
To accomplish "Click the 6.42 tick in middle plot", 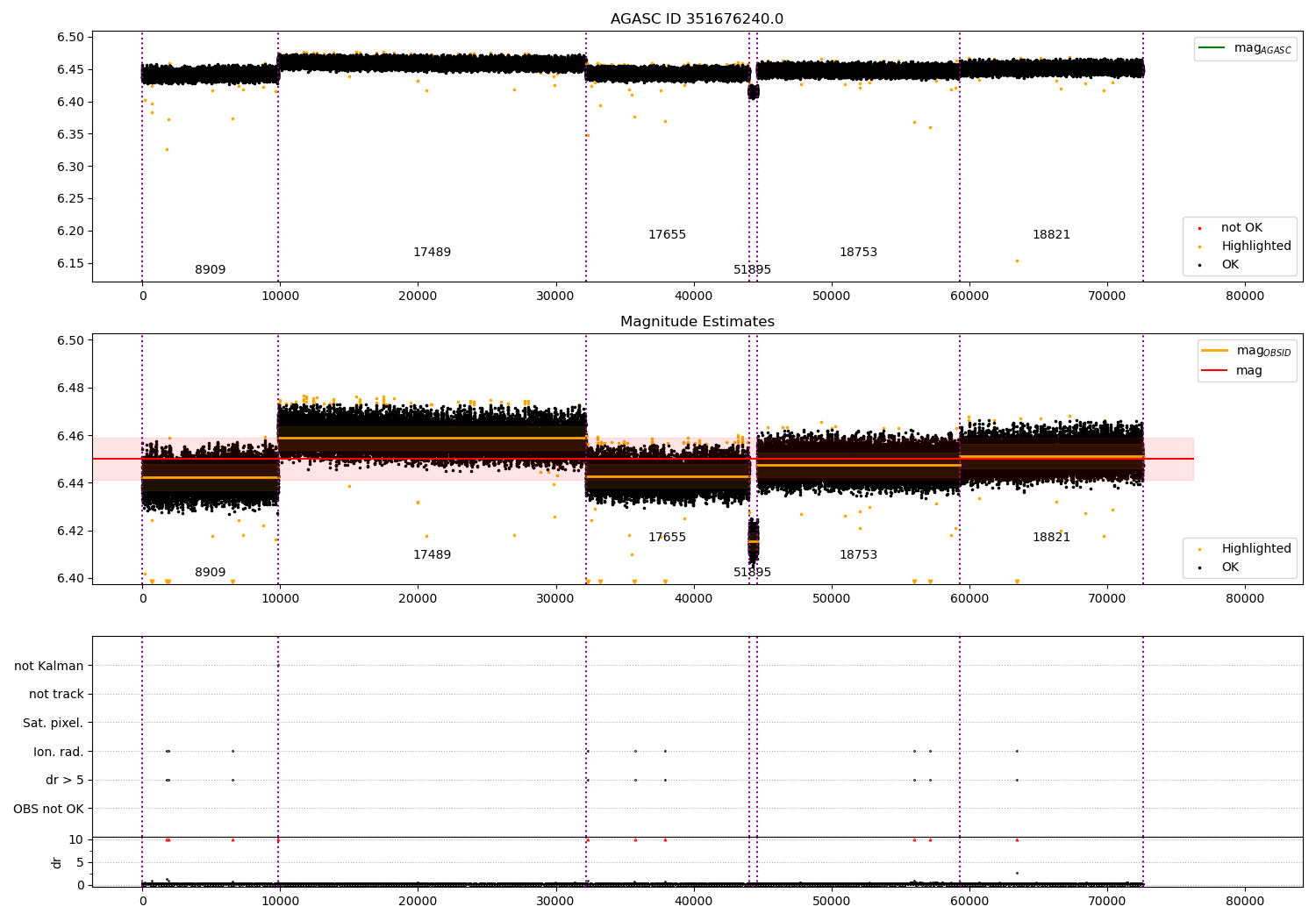I will point(71,532).
